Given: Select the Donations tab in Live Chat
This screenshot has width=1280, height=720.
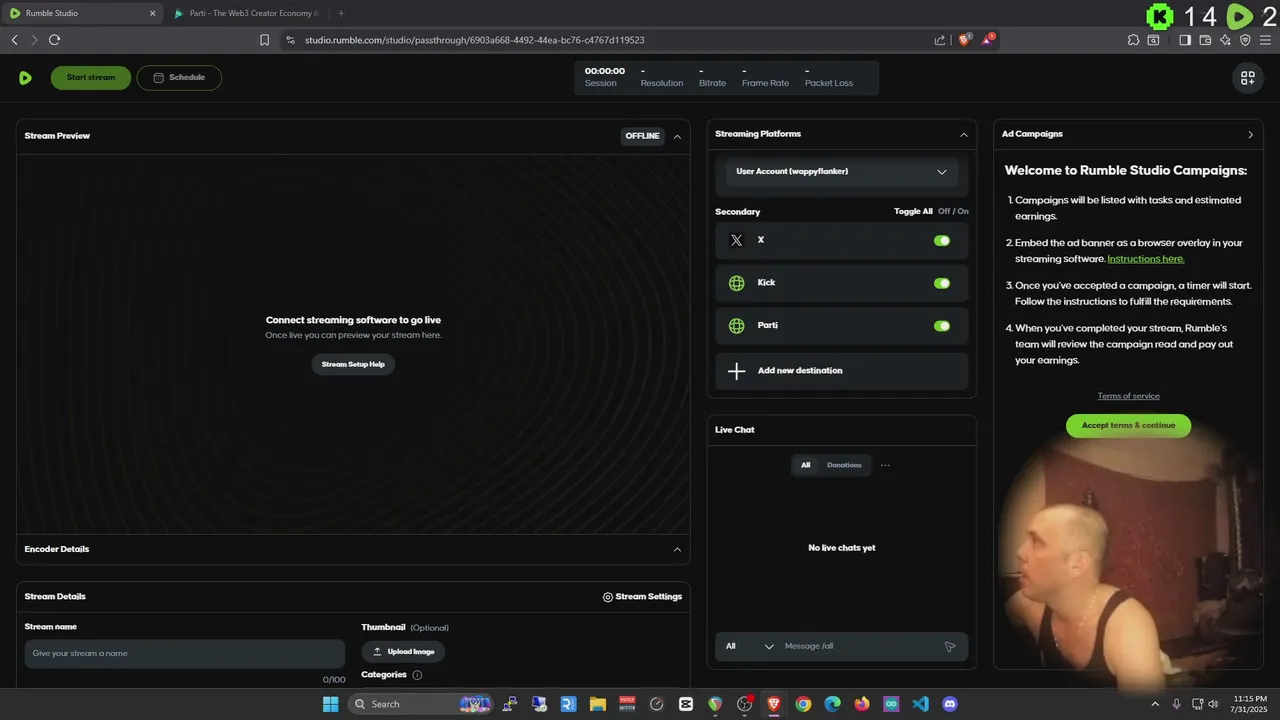Looking at the screenshot, I should click(844, 465).
